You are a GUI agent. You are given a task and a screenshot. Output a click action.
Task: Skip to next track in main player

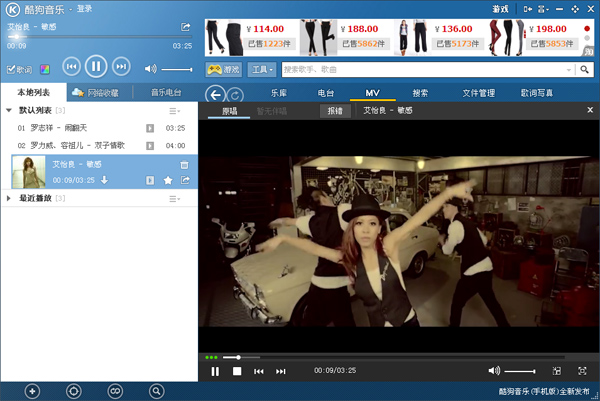121,67
